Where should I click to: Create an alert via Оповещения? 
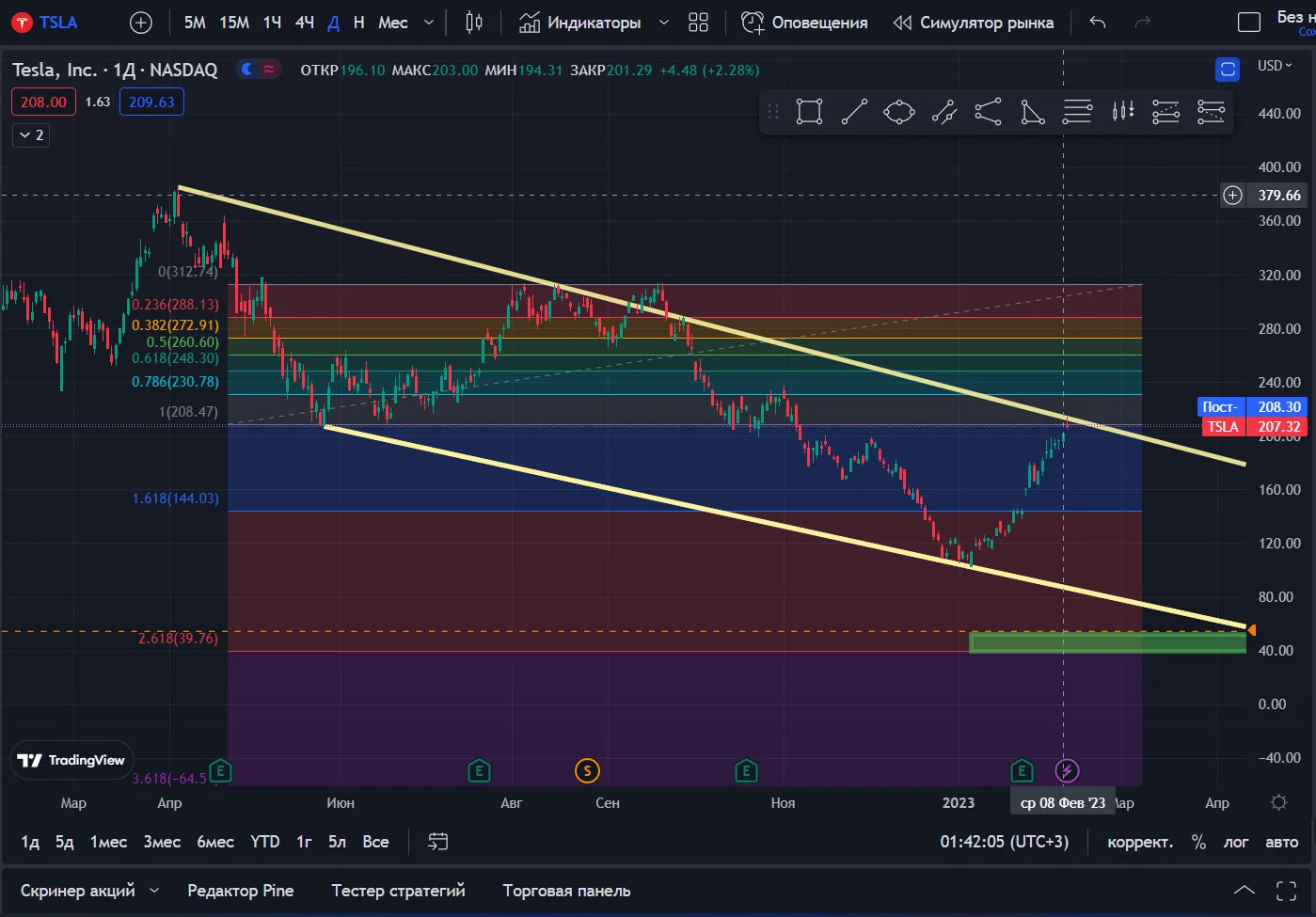(x=804, y=23)
